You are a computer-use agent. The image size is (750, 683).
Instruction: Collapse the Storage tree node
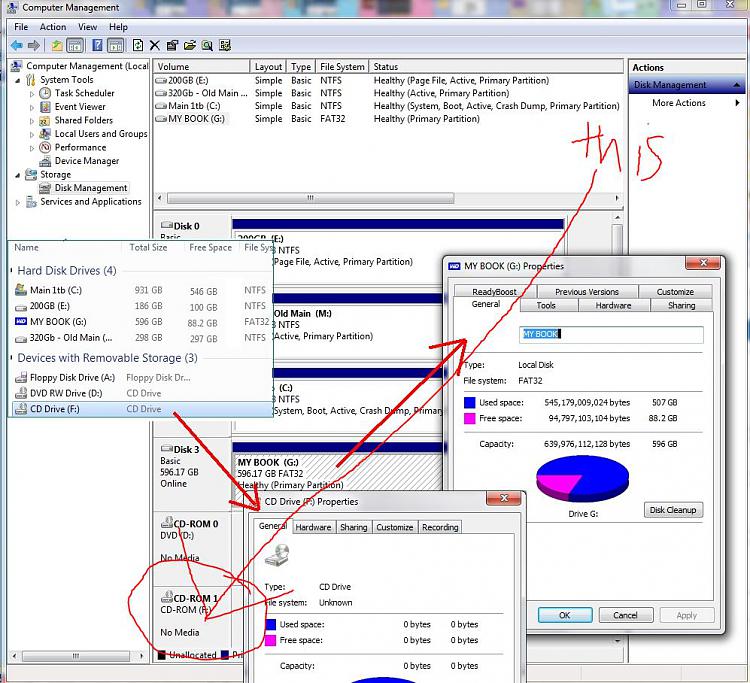tap(18, 175)
